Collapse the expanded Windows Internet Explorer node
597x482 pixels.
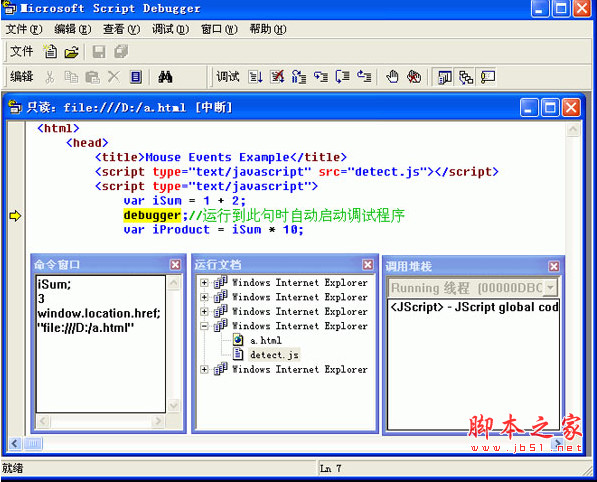[x=204, y=326]
